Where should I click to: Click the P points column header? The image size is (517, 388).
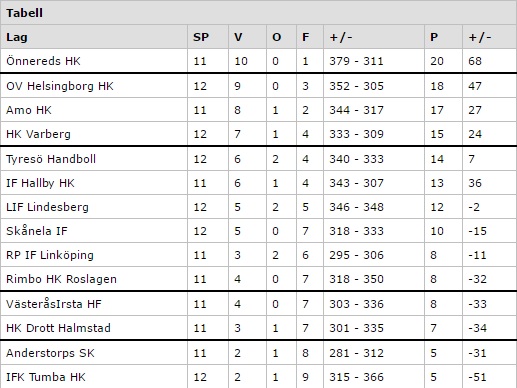pyautogui.click(x=434, y=37)
